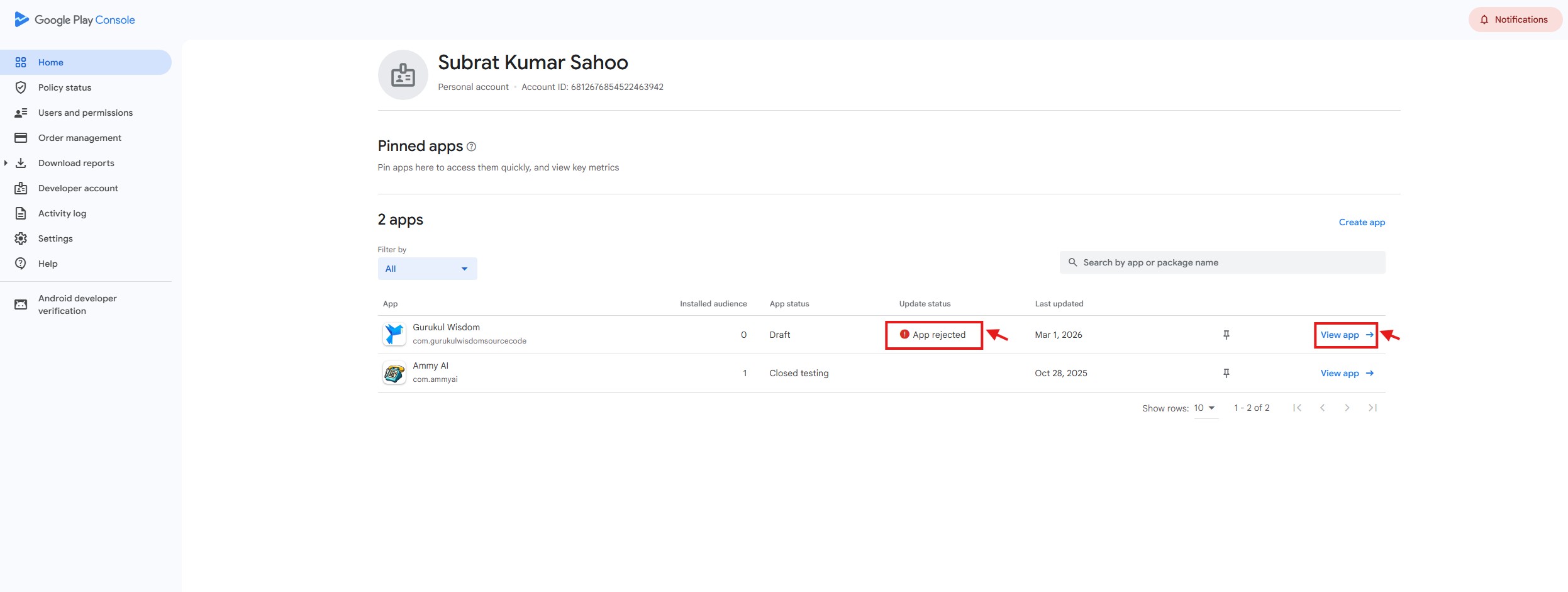Open Android developer verification
The image size is (1568, 592).
tap(77, 304)
